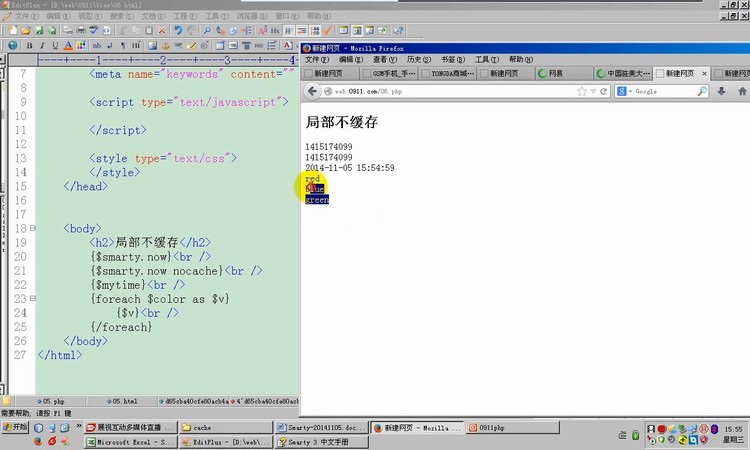
Task: Open the color palette grid icon
Action: tap(81, 45)
